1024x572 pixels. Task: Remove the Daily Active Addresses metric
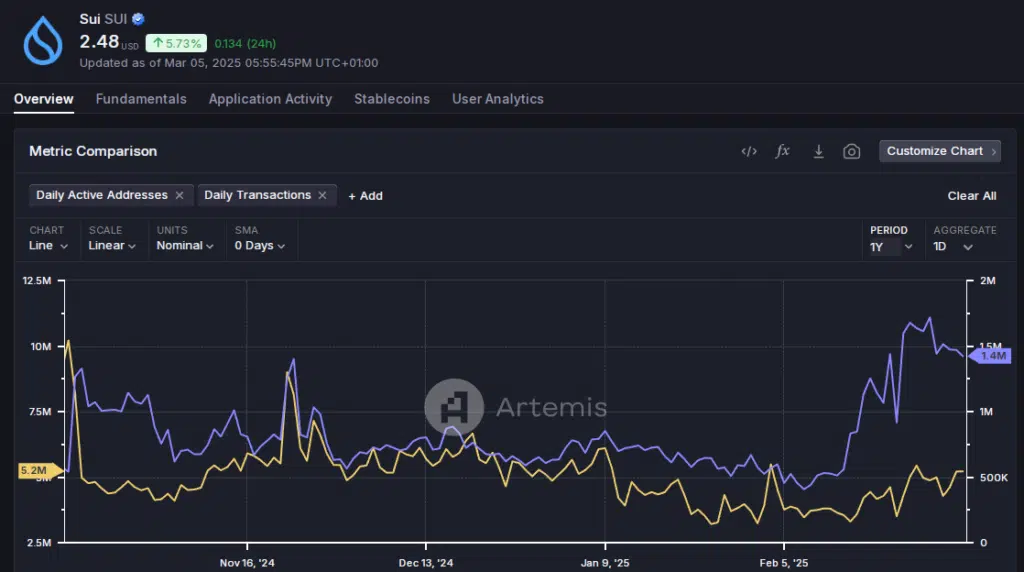click(180, 195)
